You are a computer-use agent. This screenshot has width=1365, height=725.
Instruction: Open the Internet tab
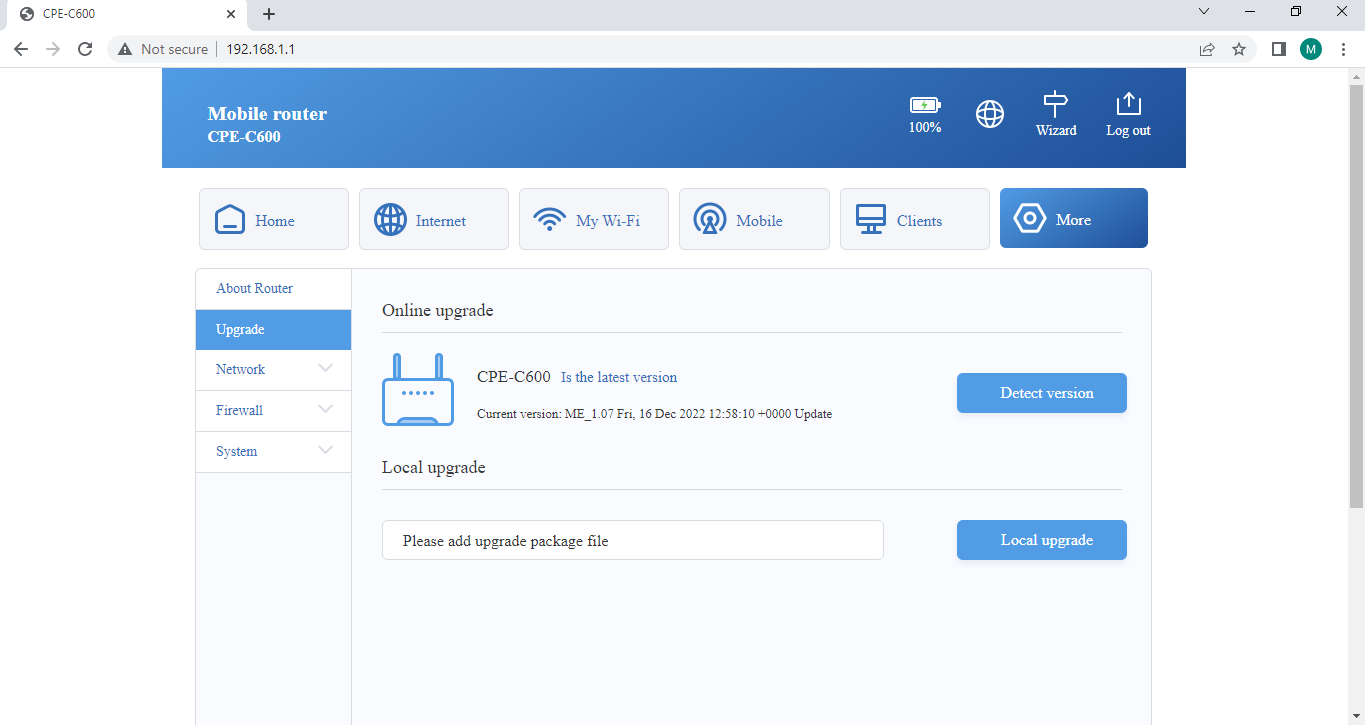[x=434, y=219]
